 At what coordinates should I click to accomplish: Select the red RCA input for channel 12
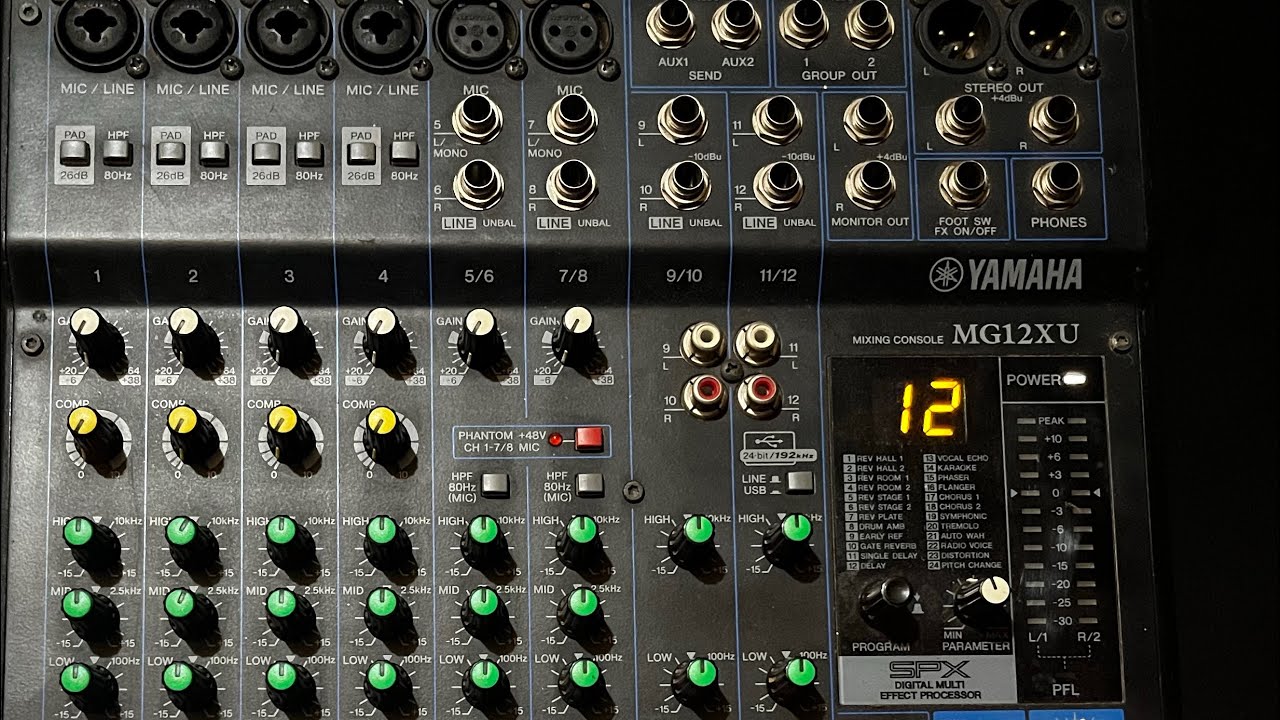759,396
